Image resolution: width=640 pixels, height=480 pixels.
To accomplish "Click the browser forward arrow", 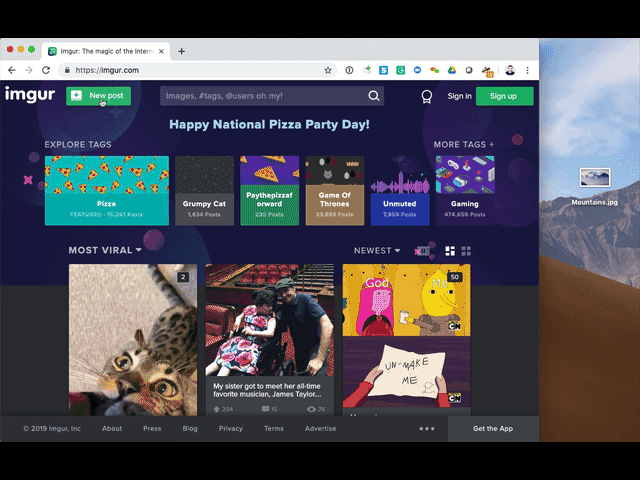I will click(29, 70).
